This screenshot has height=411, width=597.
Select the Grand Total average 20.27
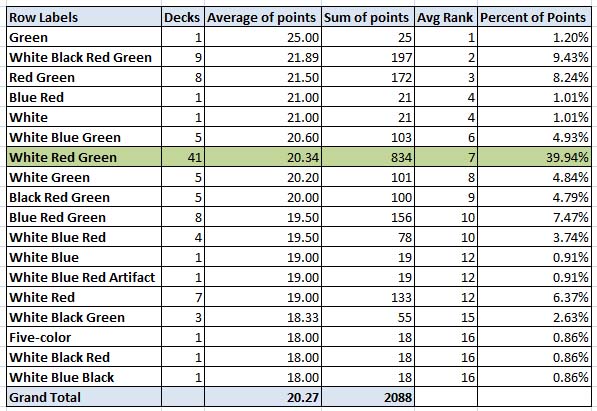[263, 397]
